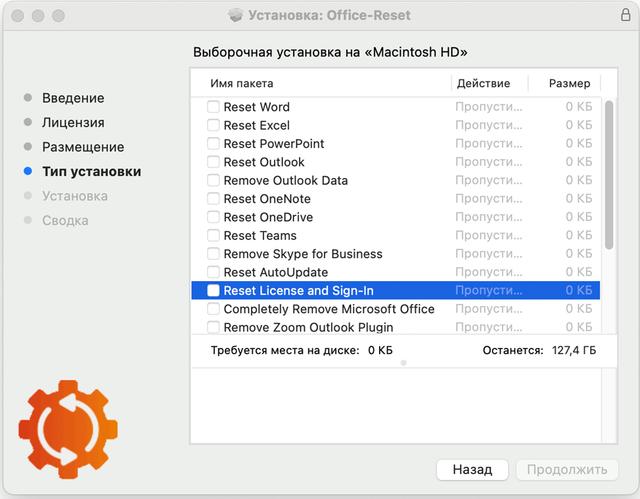Viewport: 640px width, 499px height.
Task: Tick the Reset Excel checkbox
Action: 213,125
